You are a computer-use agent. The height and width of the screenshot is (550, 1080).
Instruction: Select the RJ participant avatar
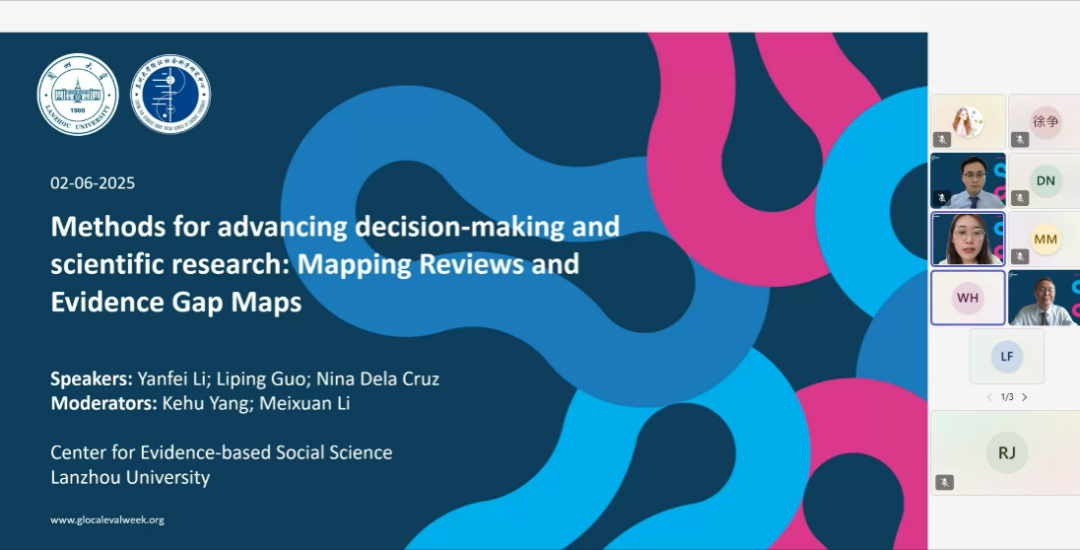click(x=1006, y=453)
